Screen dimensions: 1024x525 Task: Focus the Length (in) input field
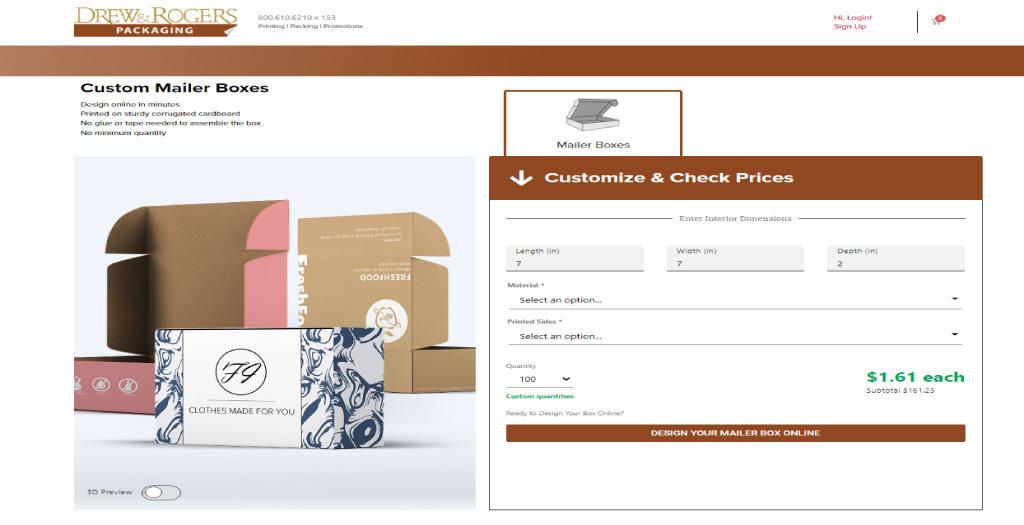tap(575, 259)
